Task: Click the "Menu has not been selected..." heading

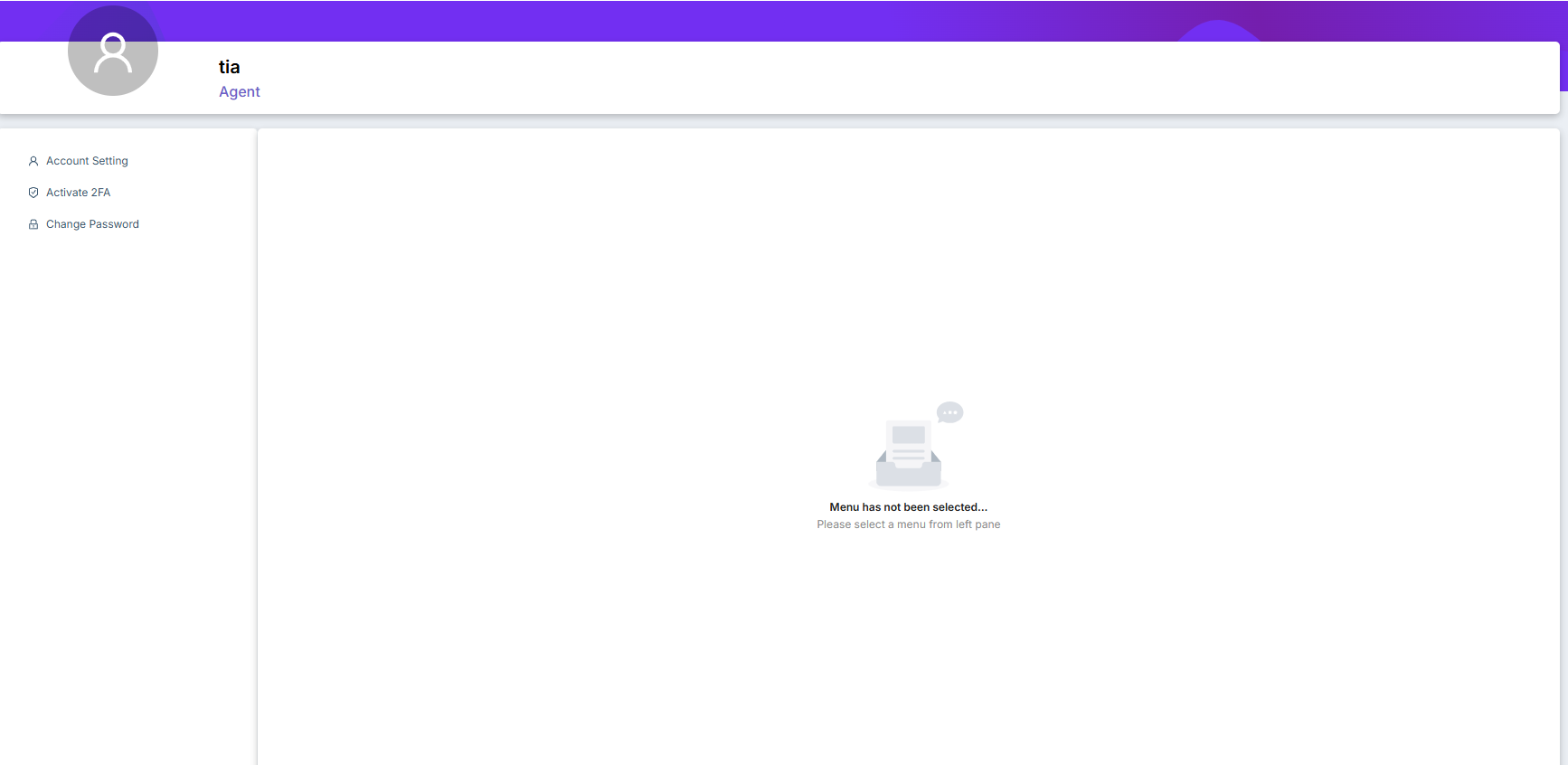Action: click(908, 507)
